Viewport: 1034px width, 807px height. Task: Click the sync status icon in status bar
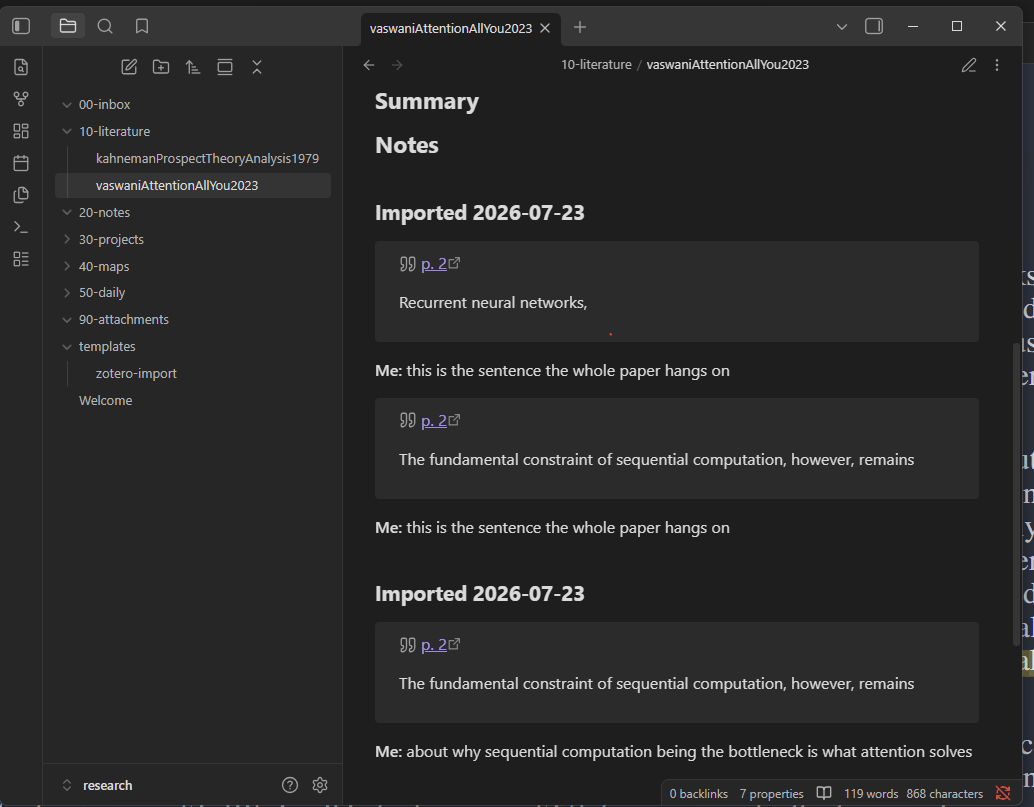click(1003, 793)
